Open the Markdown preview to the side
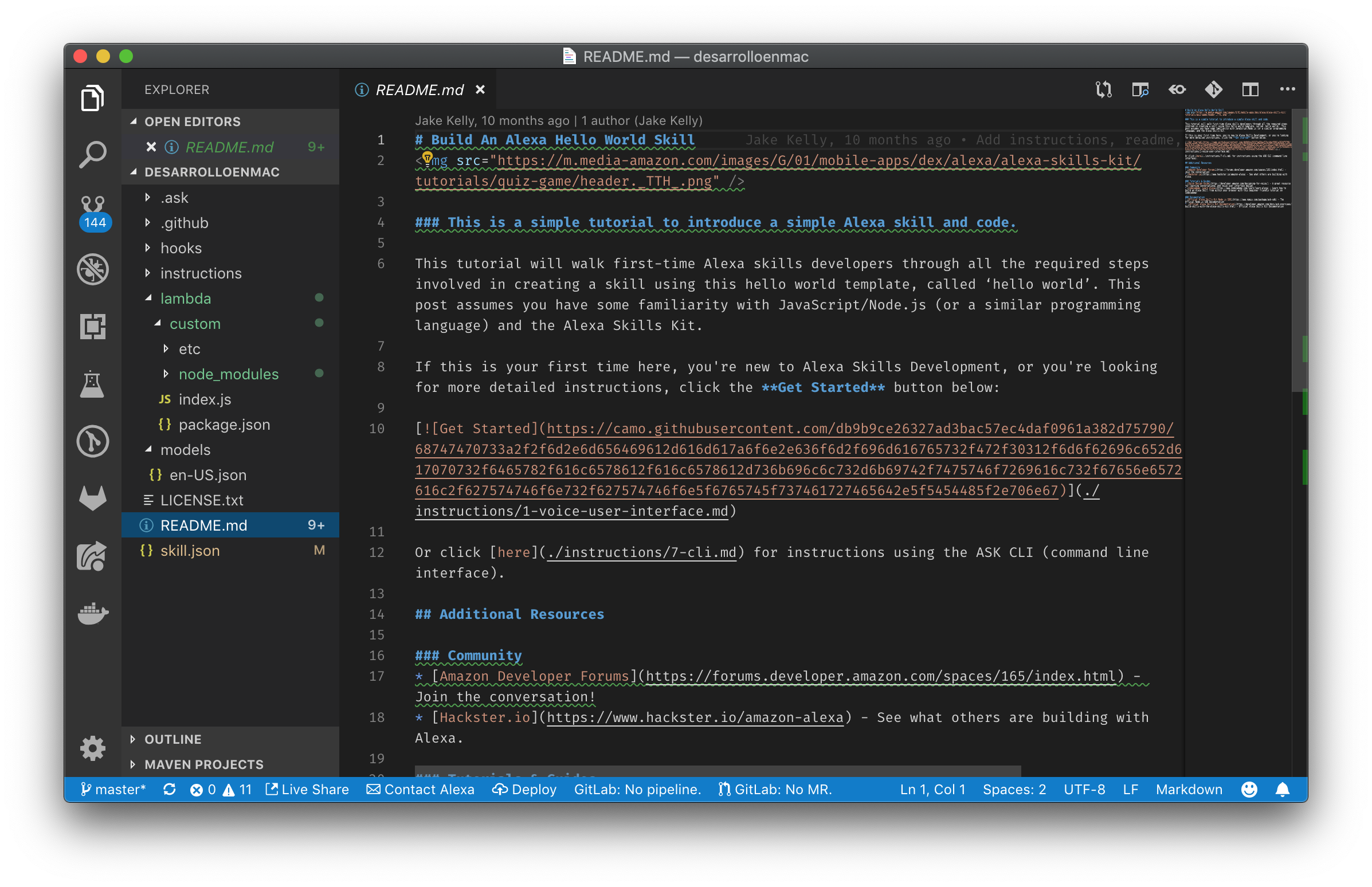The image size is (1372, 887). tap(1139, 89)
